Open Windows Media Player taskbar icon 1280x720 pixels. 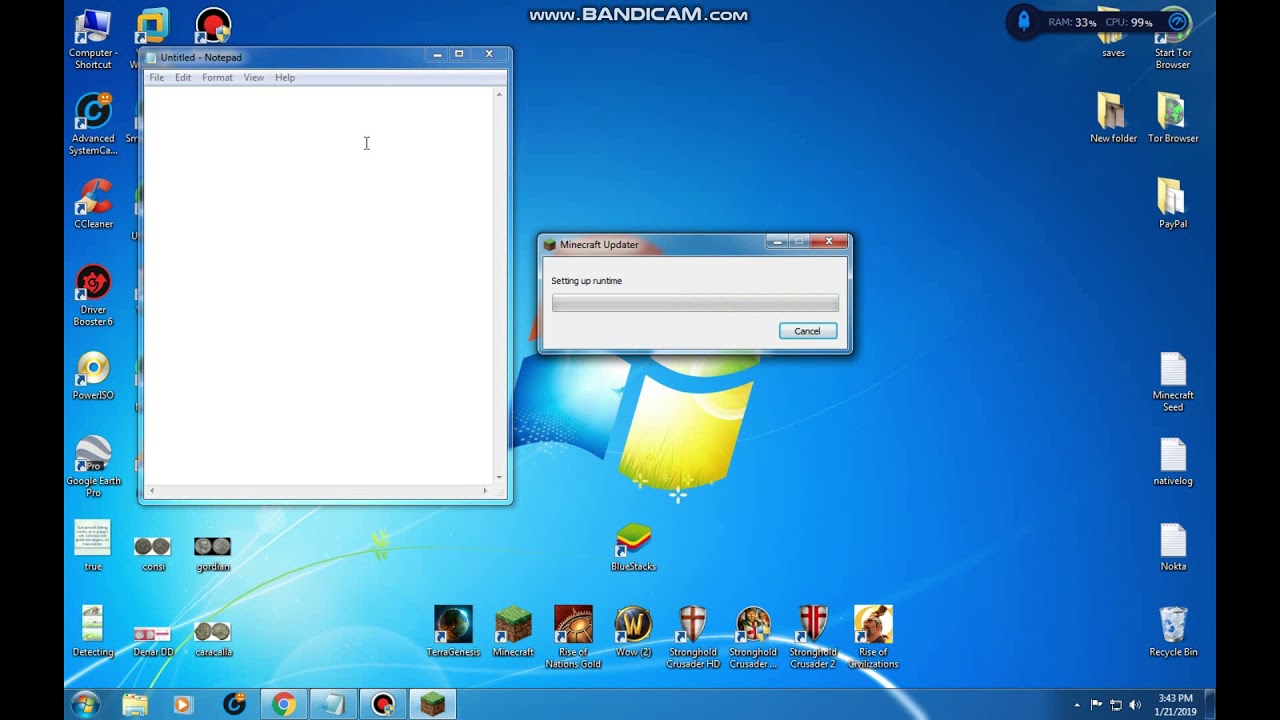pos(183,705)
